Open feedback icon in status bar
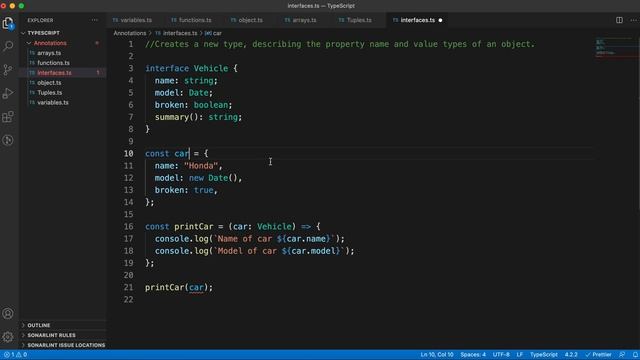640x360 pixels. coord(622,355)
